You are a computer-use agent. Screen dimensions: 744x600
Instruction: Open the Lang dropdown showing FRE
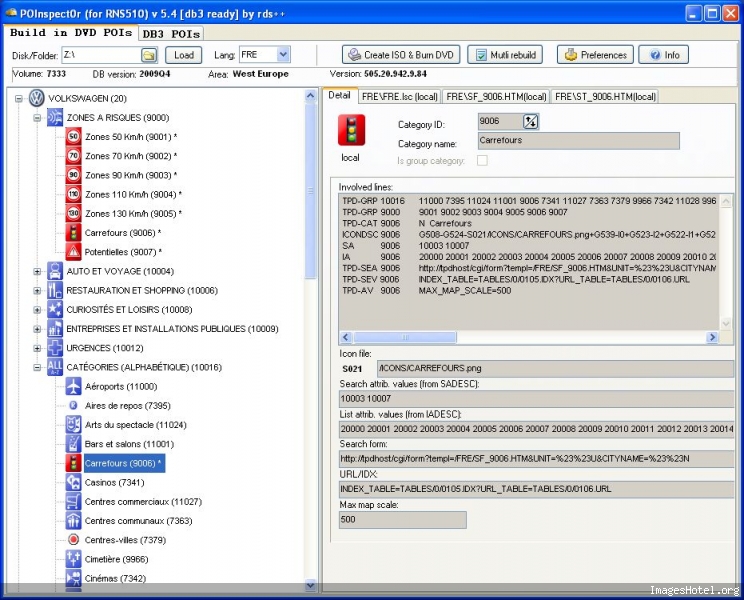(x=283, y=55)
